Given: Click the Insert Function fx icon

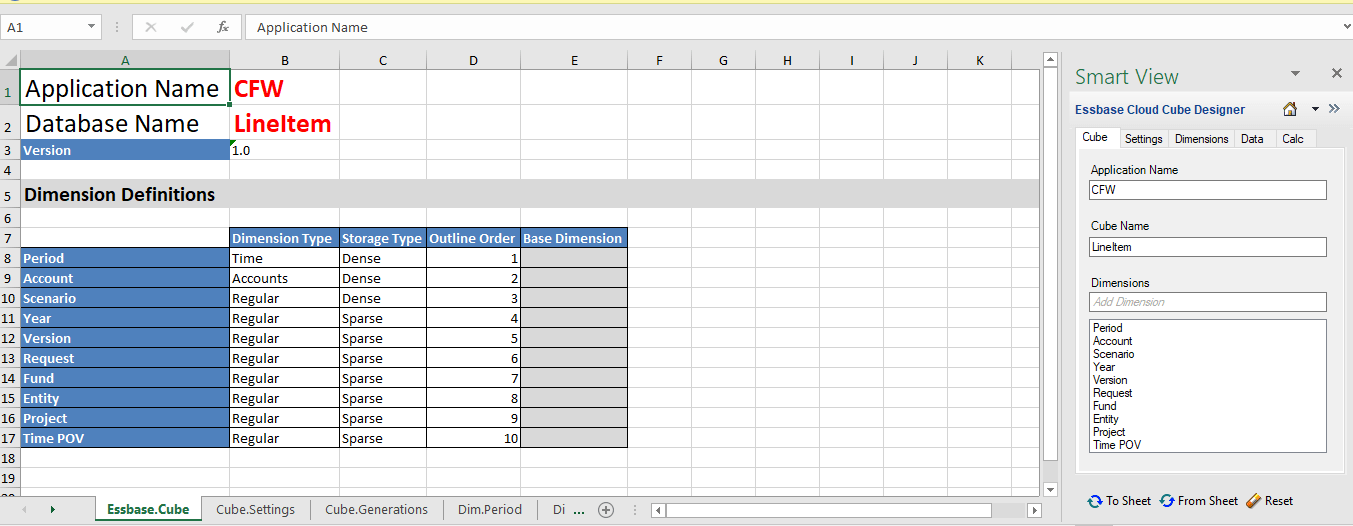Looking at the screenshot, I should 223,27.
